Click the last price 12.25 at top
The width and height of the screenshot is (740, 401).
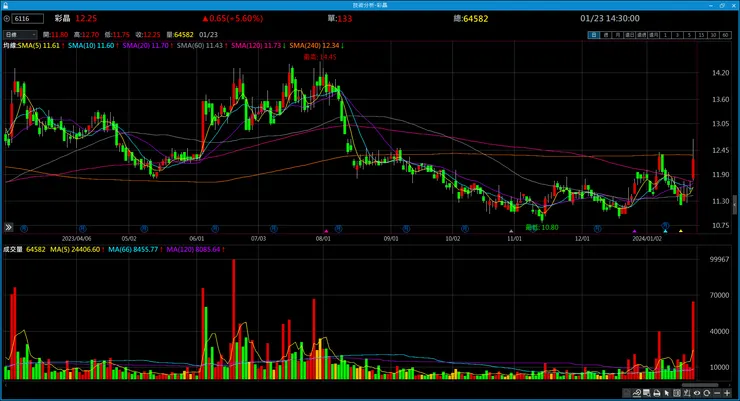(86, 18)
